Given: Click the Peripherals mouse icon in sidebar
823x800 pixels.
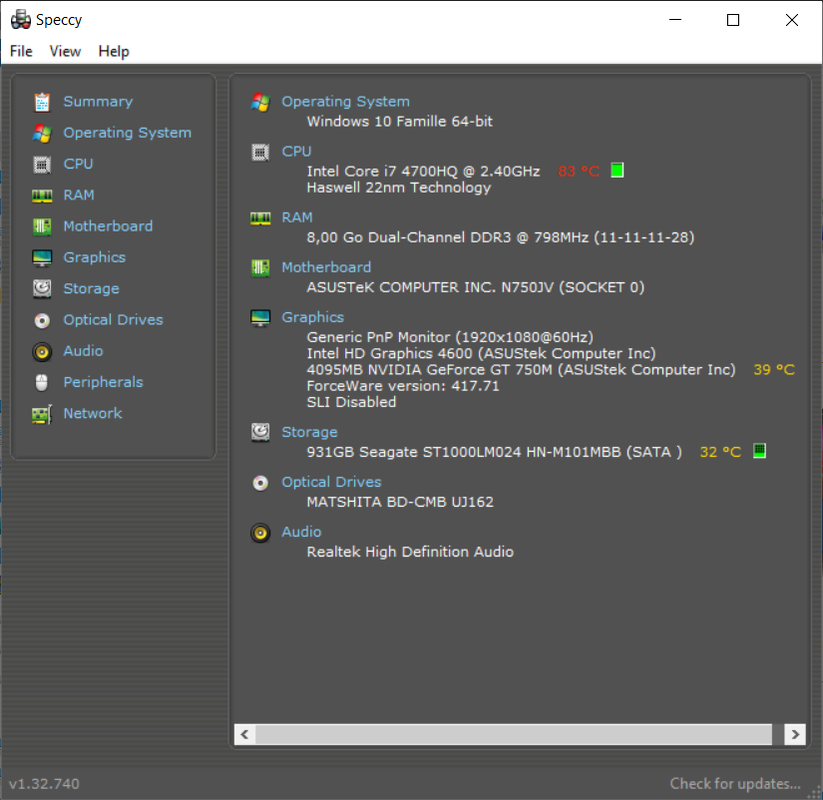Looking at the screenshot, I should click(42, 383).
